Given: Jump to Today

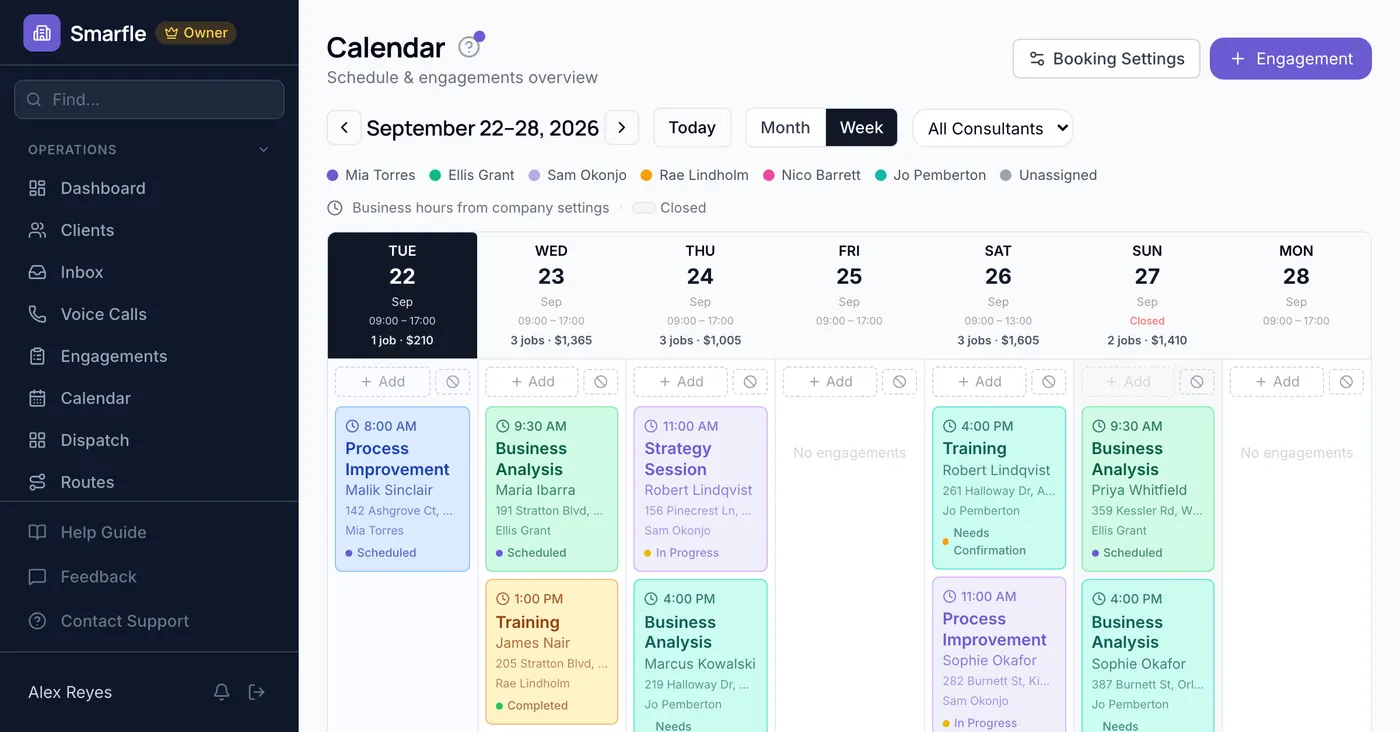Looking at the screenshot, I should pyautogui.click(x=692, y=128).
